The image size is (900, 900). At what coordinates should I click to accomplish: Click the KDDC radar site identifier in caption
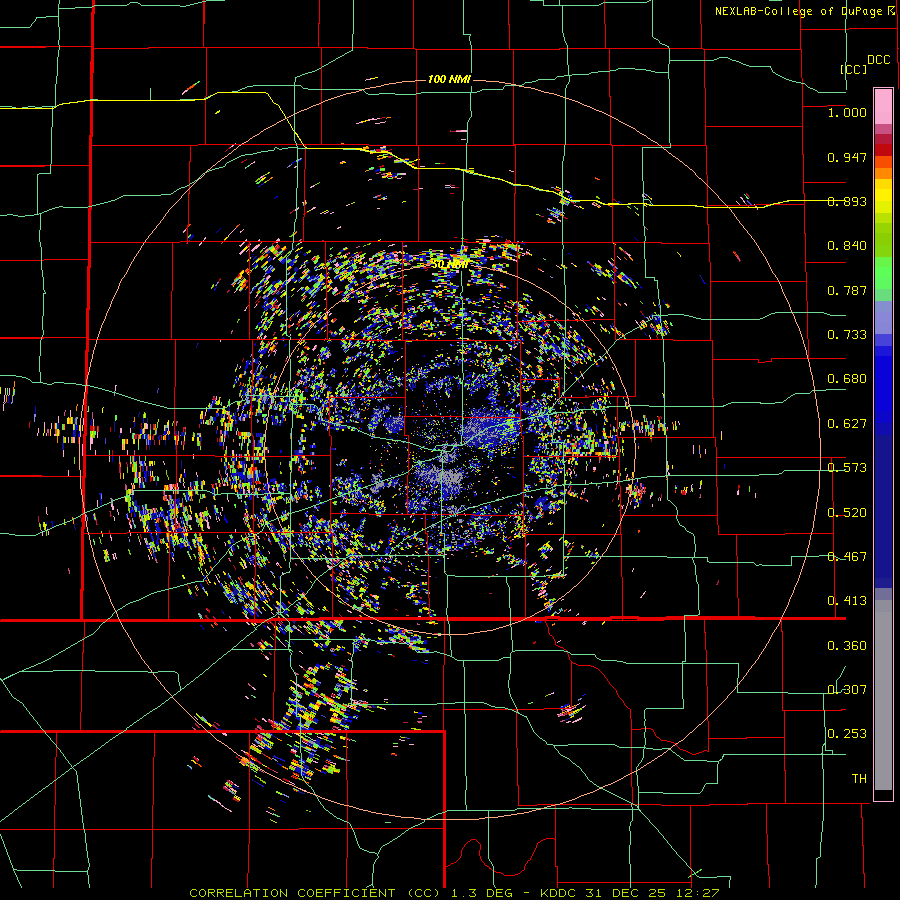560,893
